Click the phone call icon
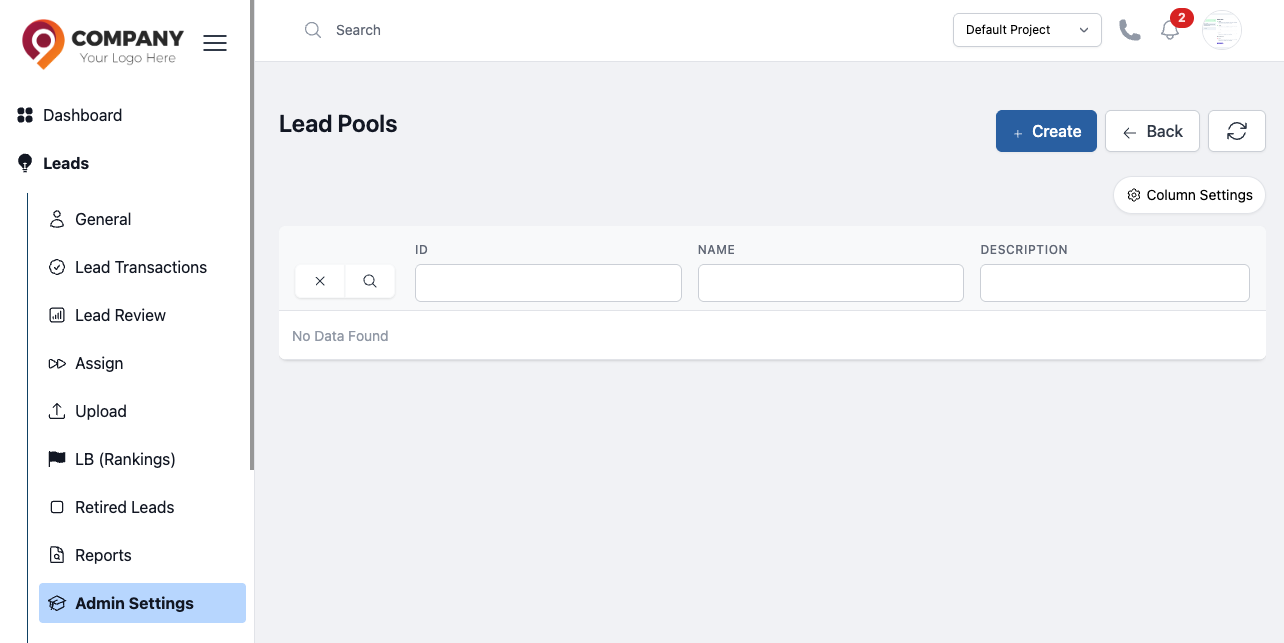Image resolution: width=1284 pixels, height=643 pixels. tap(1130, 30)
